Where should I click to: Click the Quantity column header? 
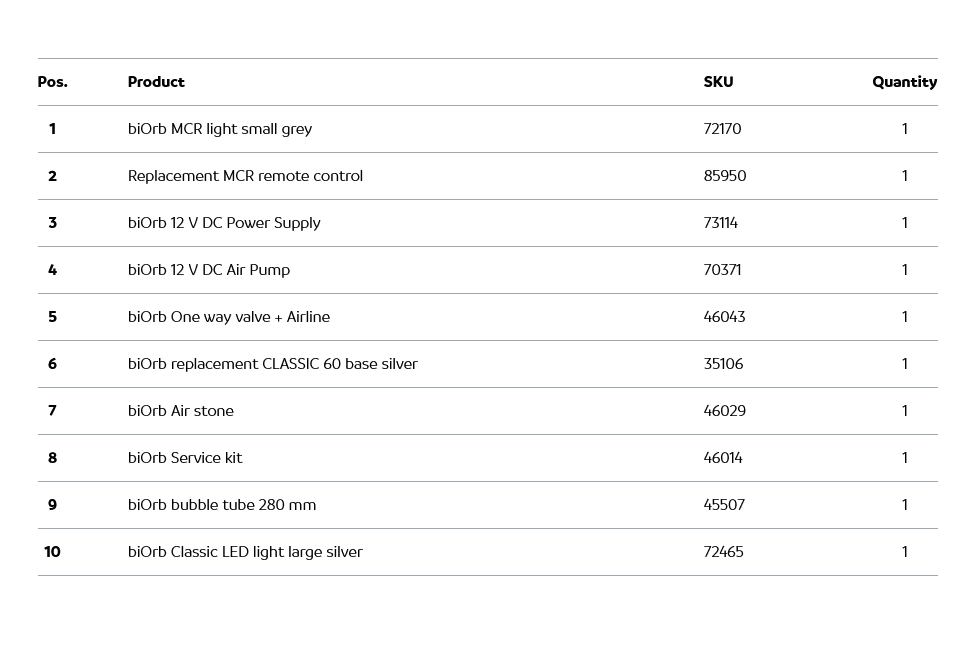coord(904,82)
